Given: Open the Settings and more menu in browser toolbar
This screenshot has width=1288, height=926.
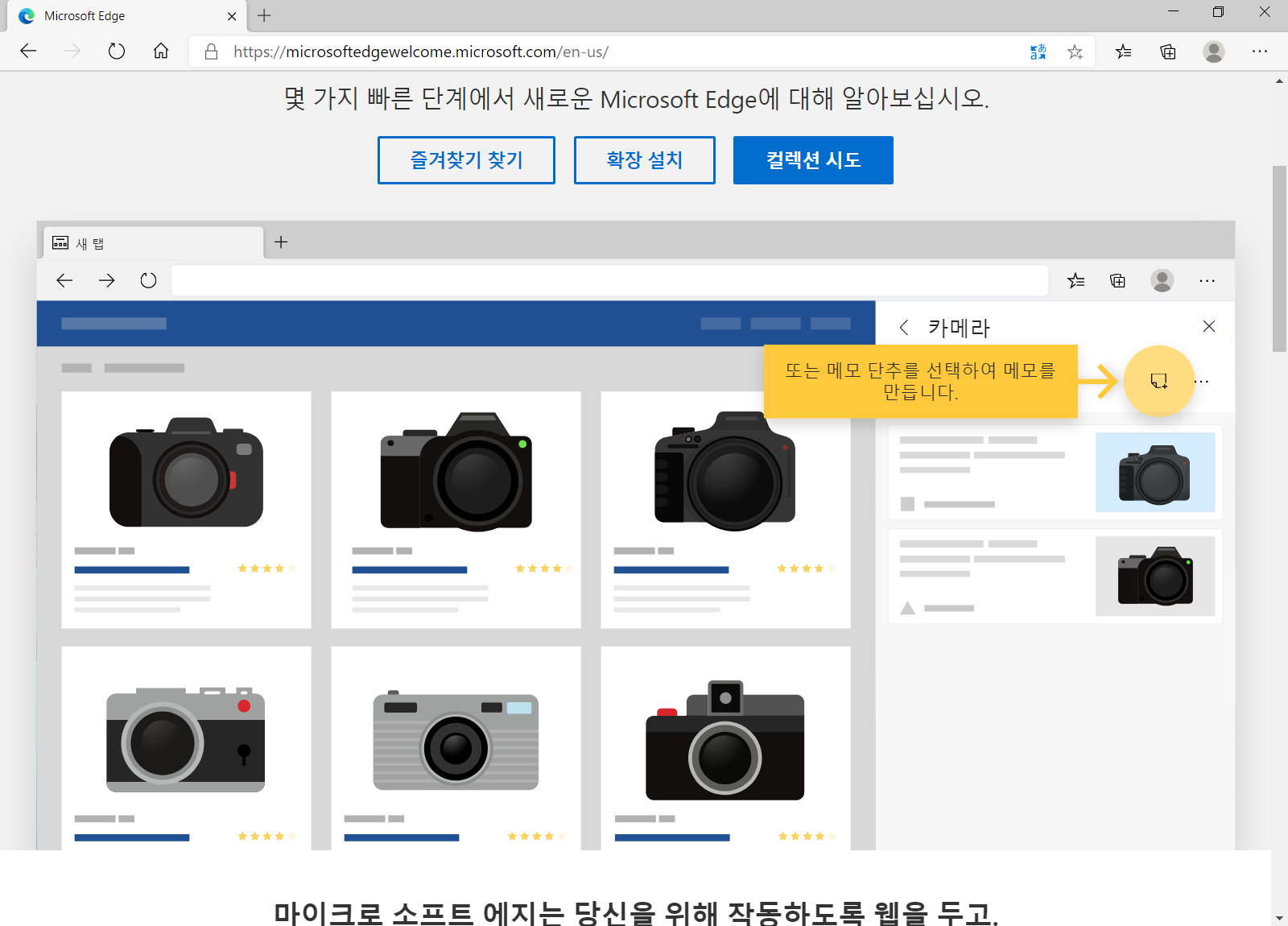Looking at the screenshot, I should 1260,52.
